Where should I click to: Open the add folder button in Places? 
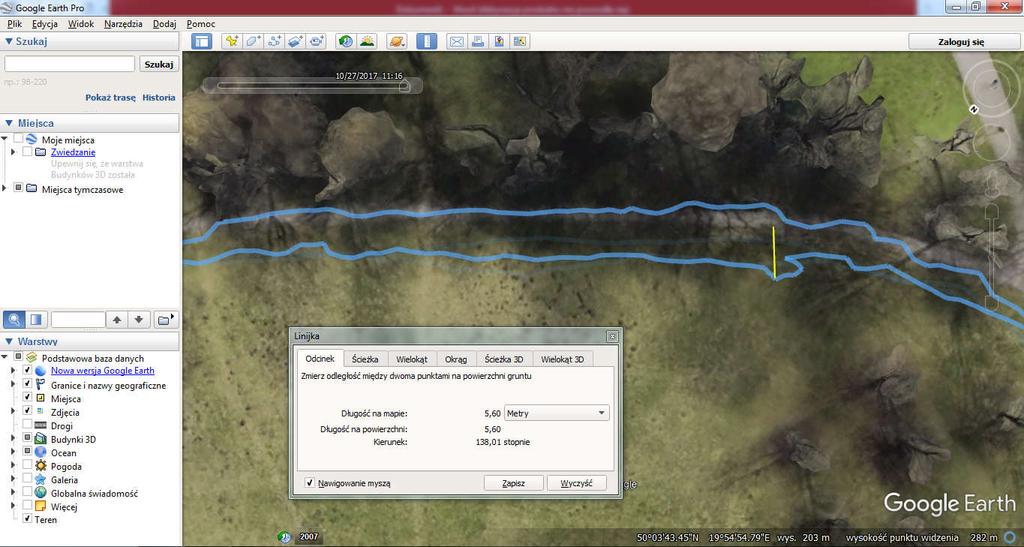(x=166, y=320)
